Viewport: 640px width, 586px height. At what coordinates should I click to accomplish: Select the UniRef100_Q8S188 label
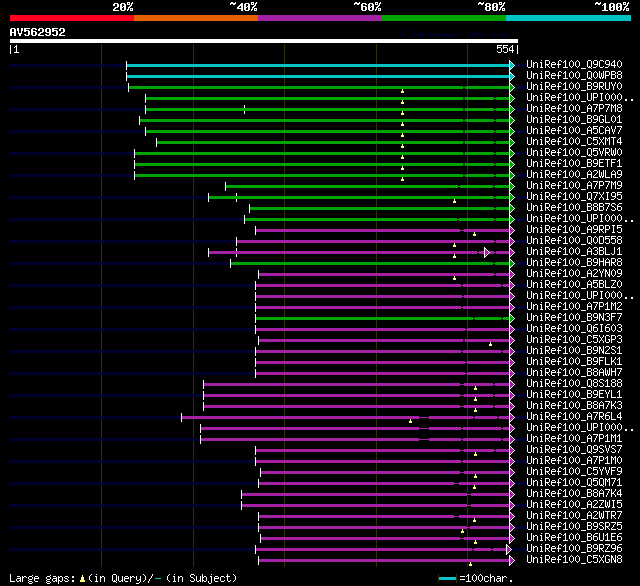[x=574, y=384]
